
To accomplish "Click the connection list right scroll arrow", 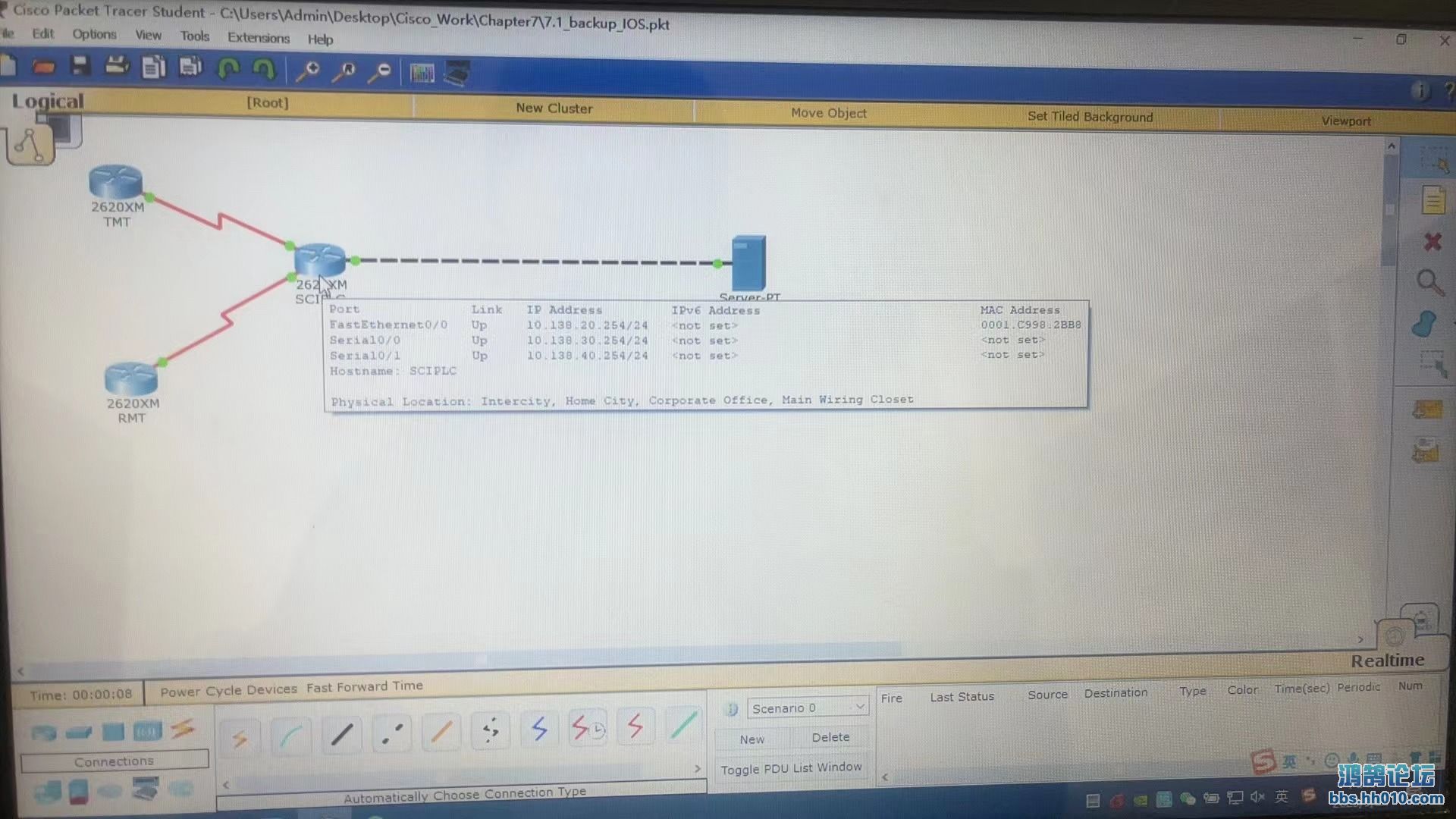I will 698,769.
